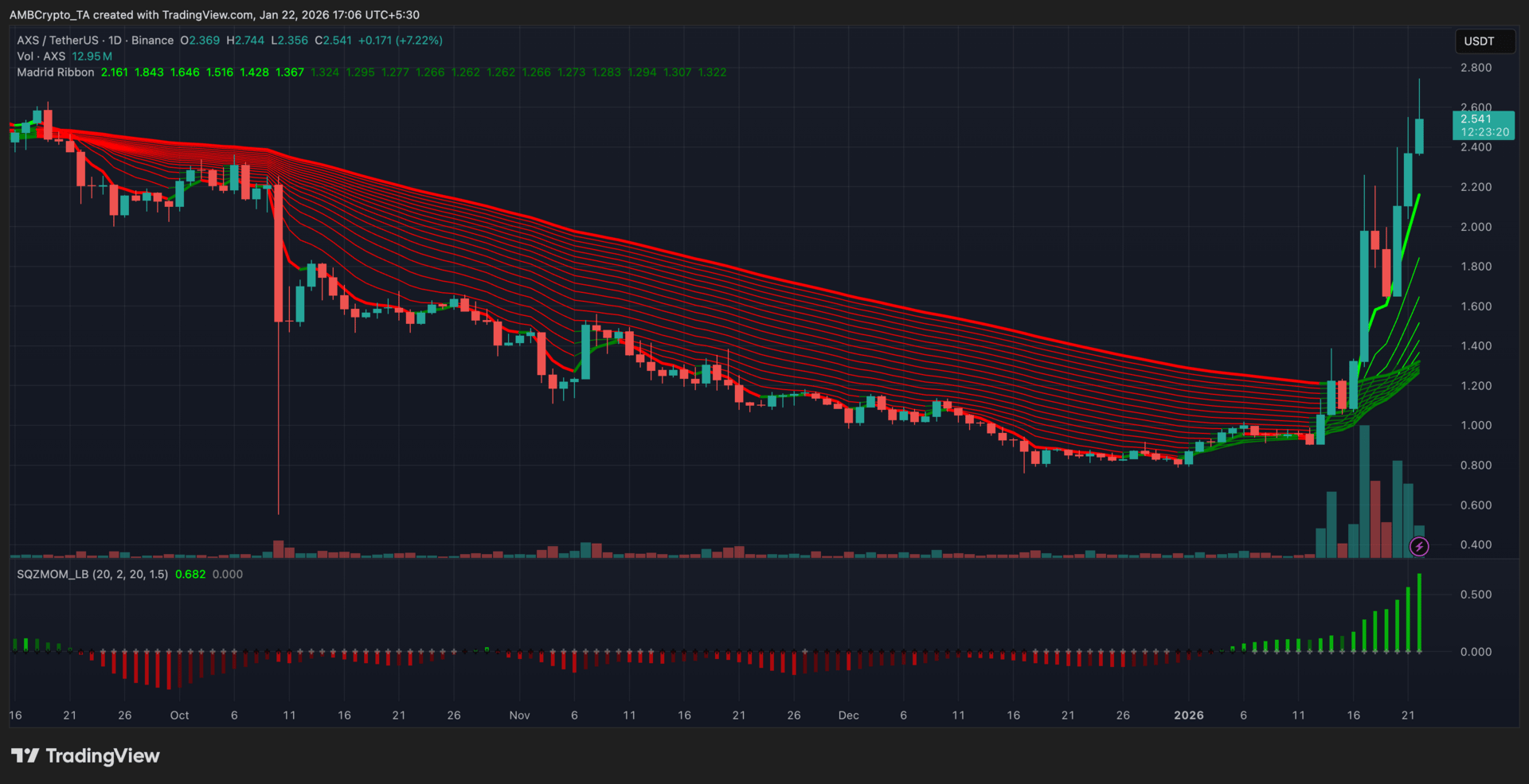1529x784 pixels.
Task: Click the 0.400 price axis label
Action: pyautogui.click(x=1476, y=545)
